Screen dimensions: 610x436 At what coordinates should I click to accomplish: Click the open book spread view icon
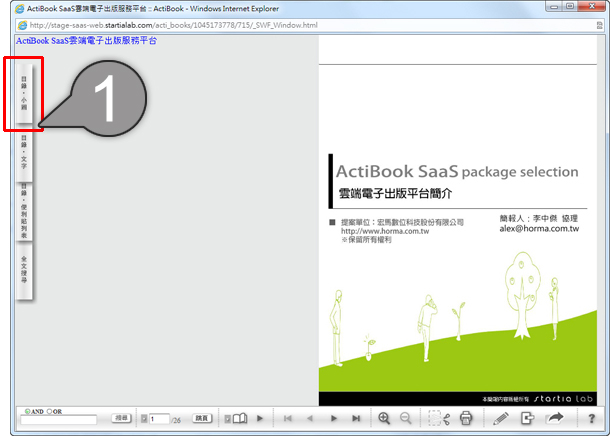pyautogui.click(x=240, y=418)
